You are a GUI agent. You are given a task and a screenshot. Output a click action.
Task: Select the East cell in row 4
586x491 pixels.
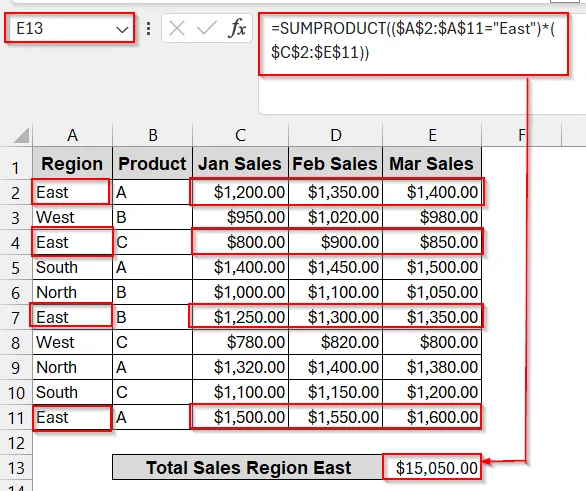point(73,242)
